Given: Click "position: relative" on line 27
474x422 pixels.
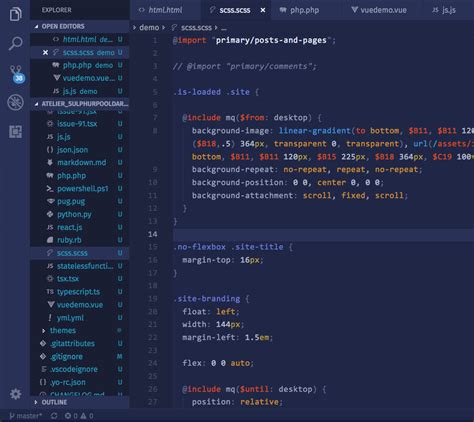Looking at the screenshot, I should click(237, 402).
